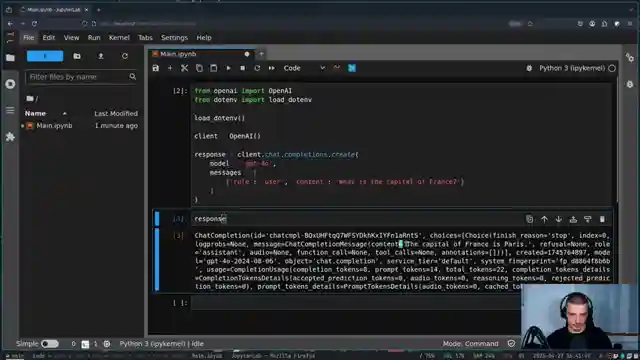Open the View menu
The height and width of the screenshot is (360, 640).
[x=71, y=38]
